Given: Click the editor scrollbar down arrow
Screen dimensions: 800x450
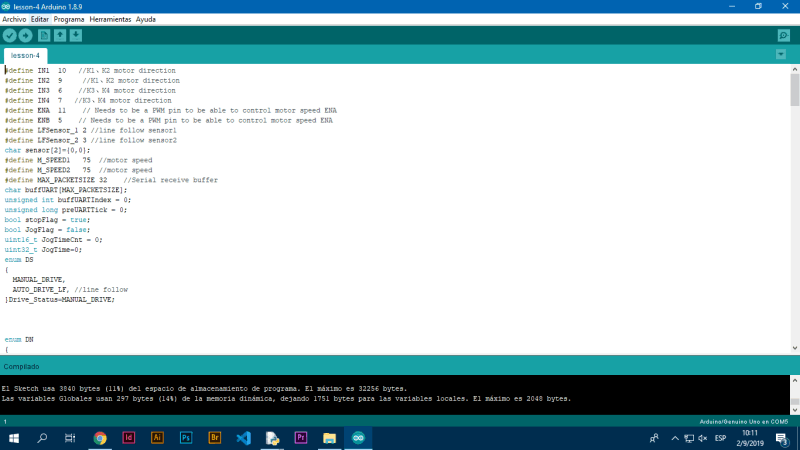Looking at the screenshot, I should coord(795,348).
